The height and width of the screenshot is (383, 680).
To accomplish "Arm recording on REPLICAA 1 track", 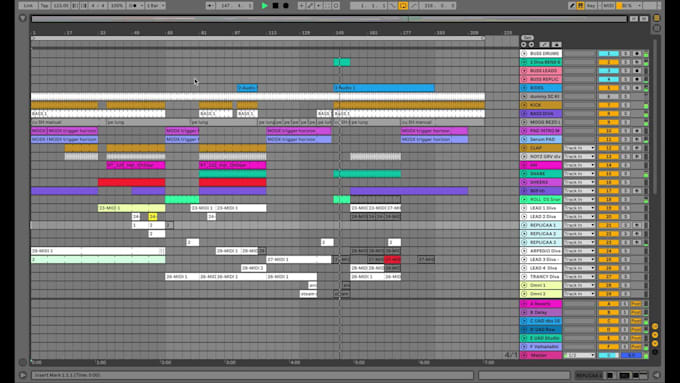I will [x=637, y=225].
